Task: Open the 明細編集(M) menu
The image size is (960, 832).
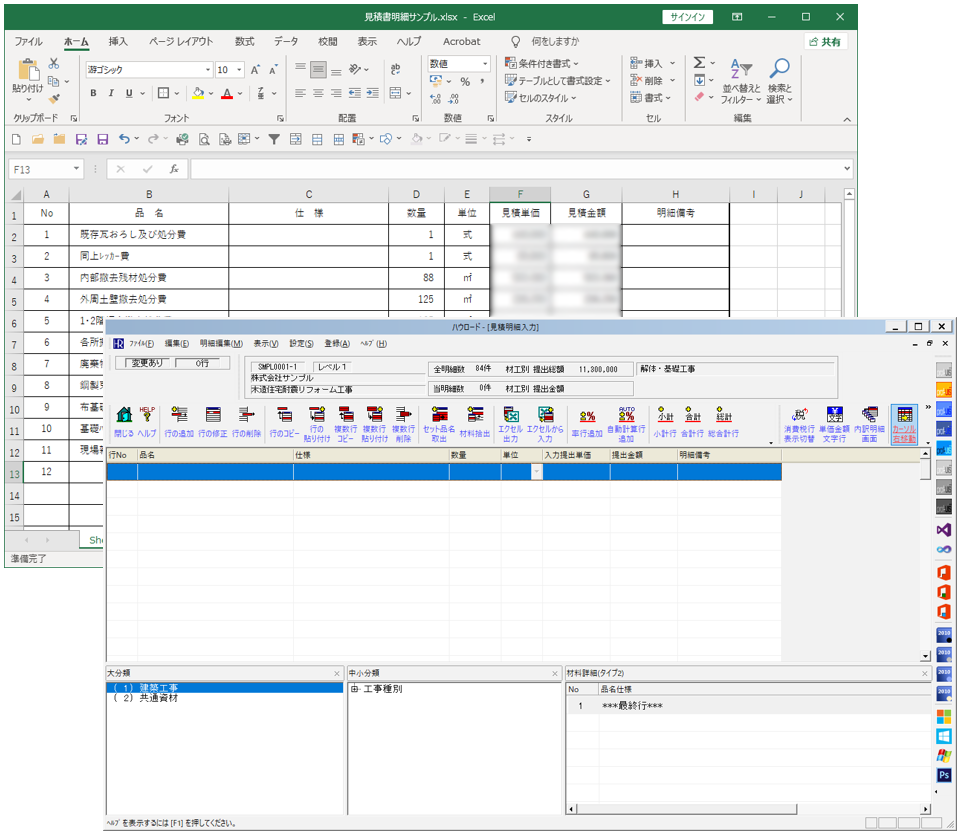Action: [220, 343]
